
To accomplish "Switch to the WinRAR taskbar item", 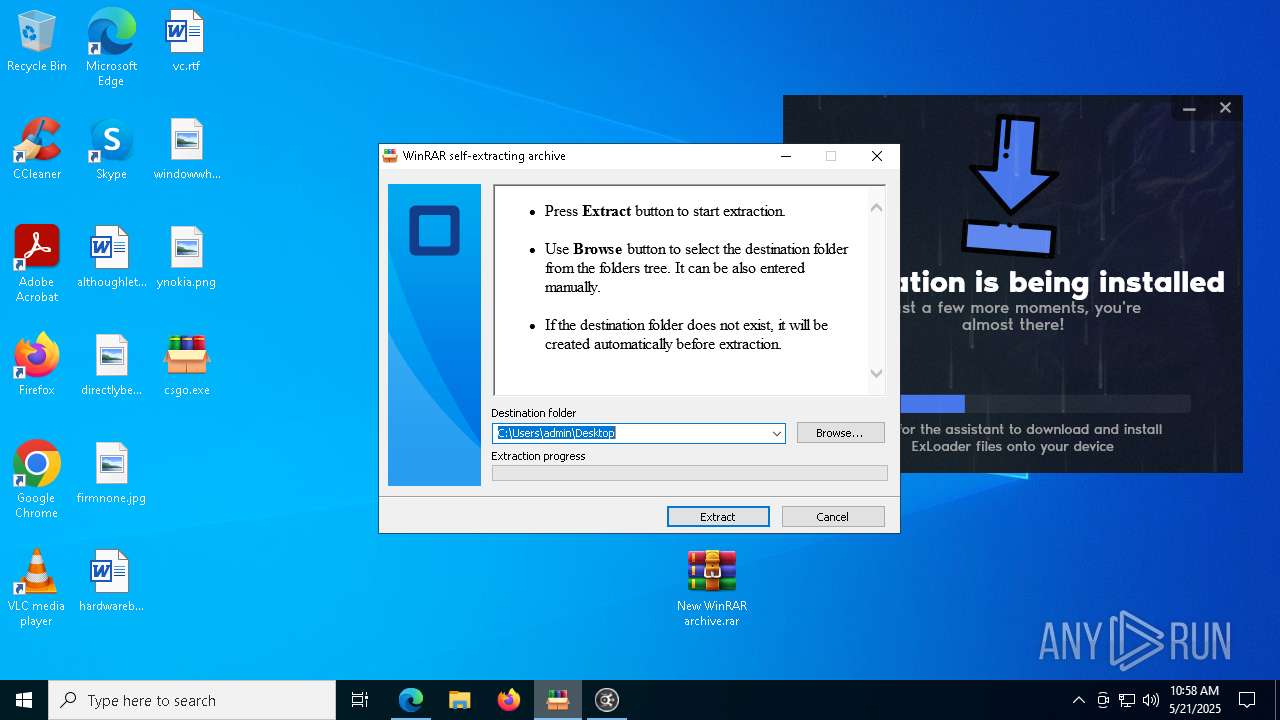I will (x=558, y=700).
